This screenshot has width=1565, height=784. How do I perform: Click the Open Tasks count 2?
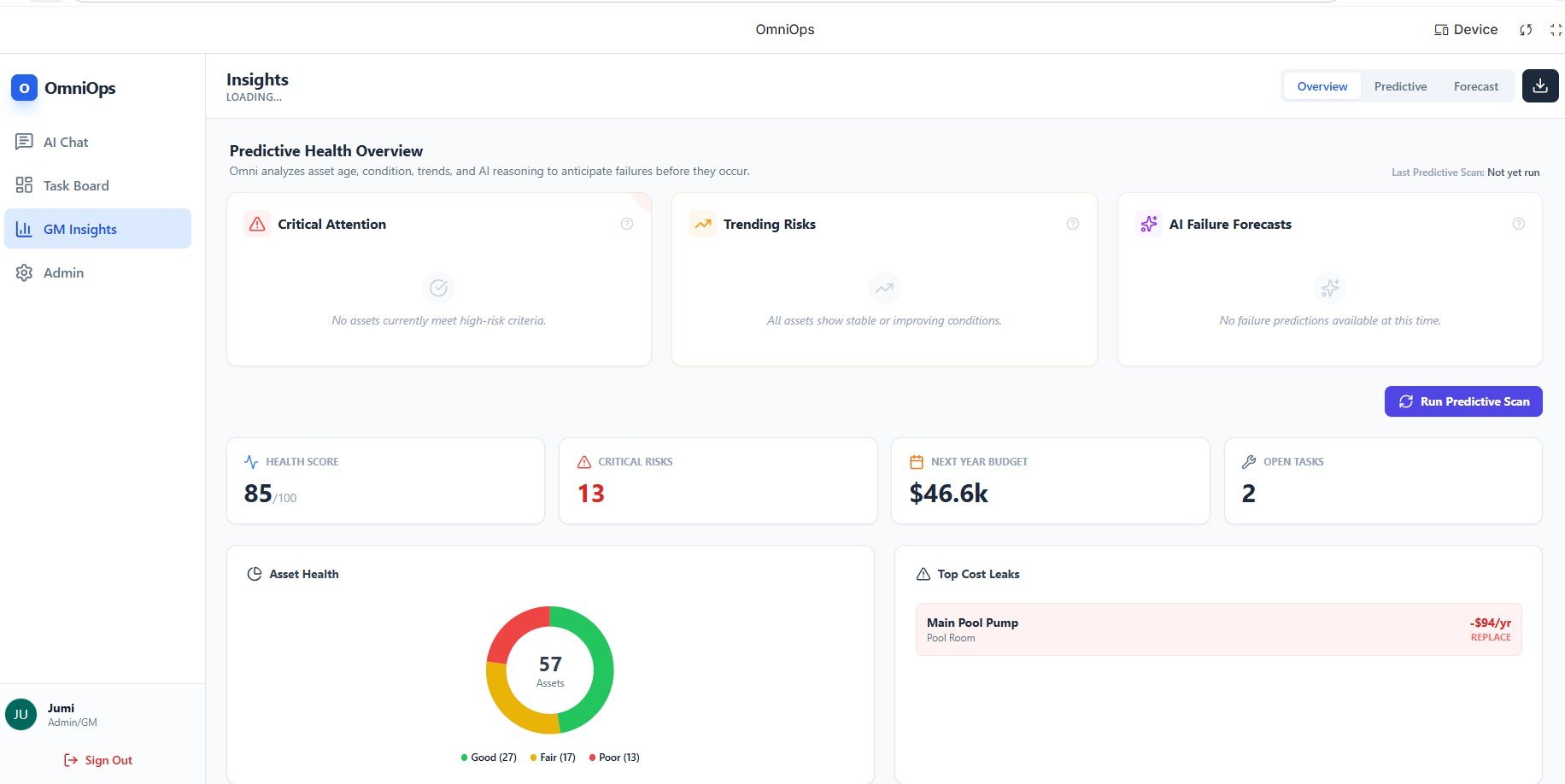pos(1248,494)
